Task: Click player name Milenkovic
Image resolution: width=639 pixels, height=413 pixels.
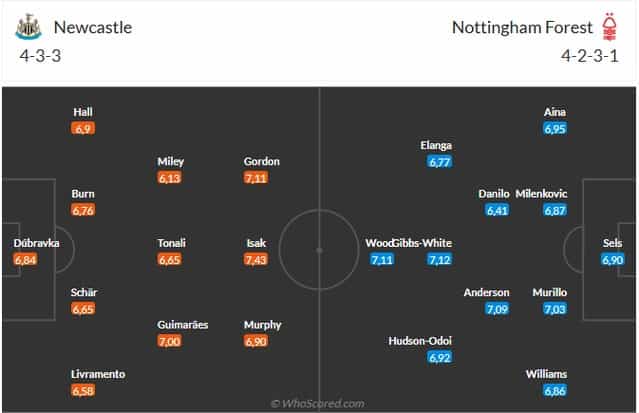Action: [x=541, y=194]
